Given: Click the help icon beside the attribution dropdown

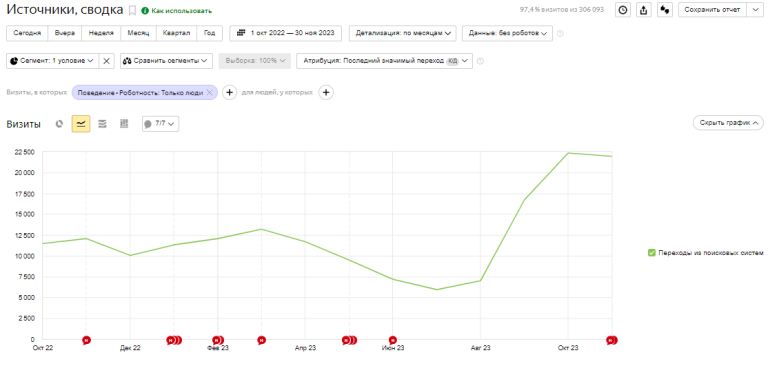Looking at the screenshot, I should 480,61.
